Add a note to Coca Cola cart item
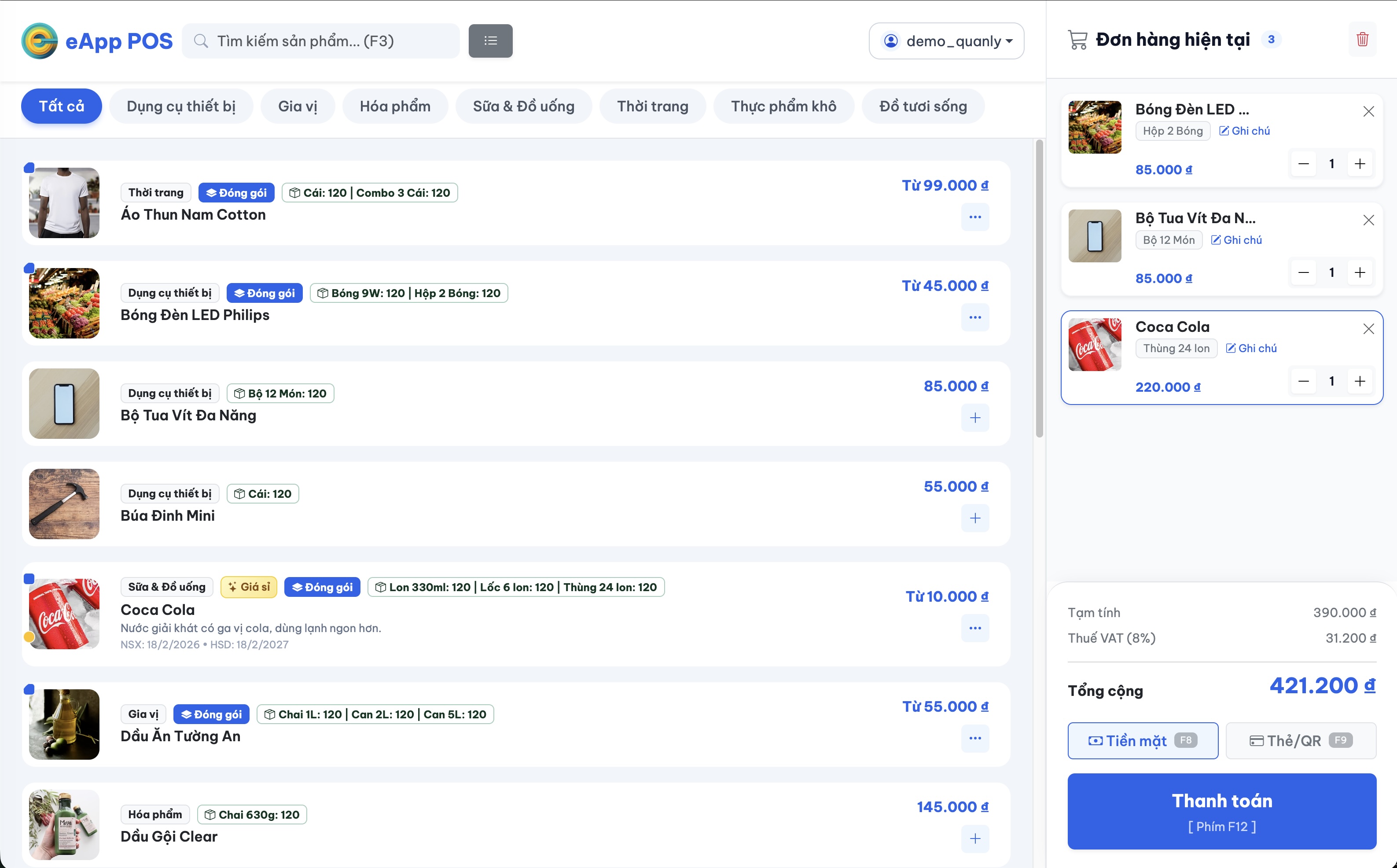 pyautogui.click(x=1251, y=349)
